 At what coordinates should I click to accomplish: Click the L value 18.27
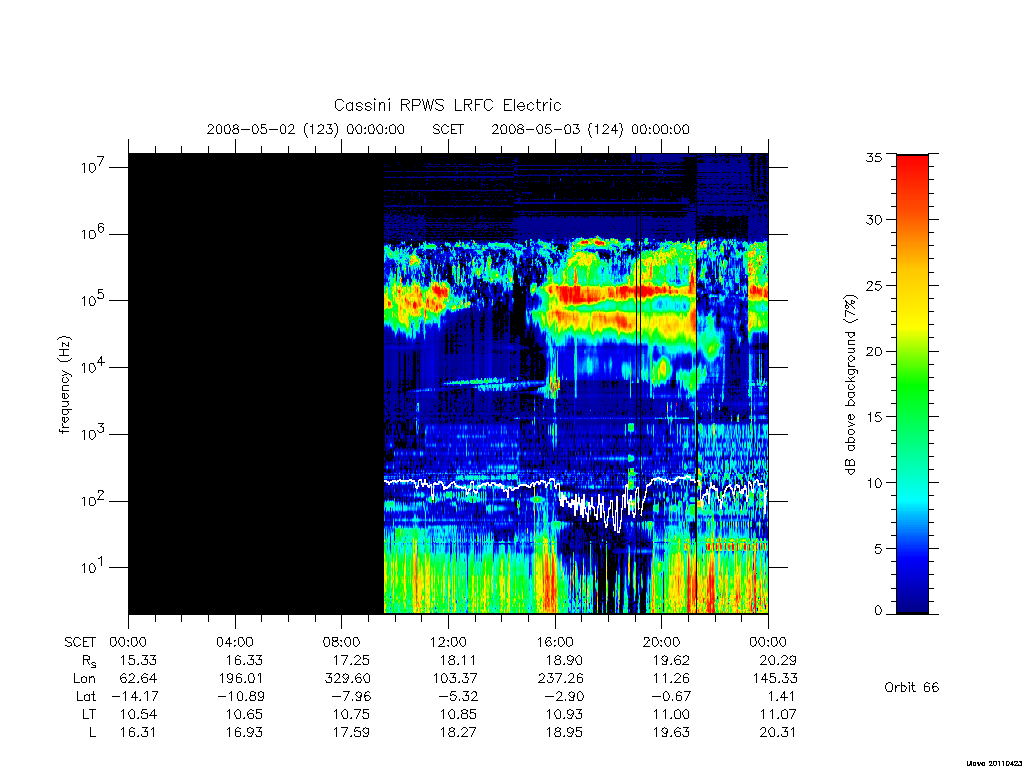[458, 733]
